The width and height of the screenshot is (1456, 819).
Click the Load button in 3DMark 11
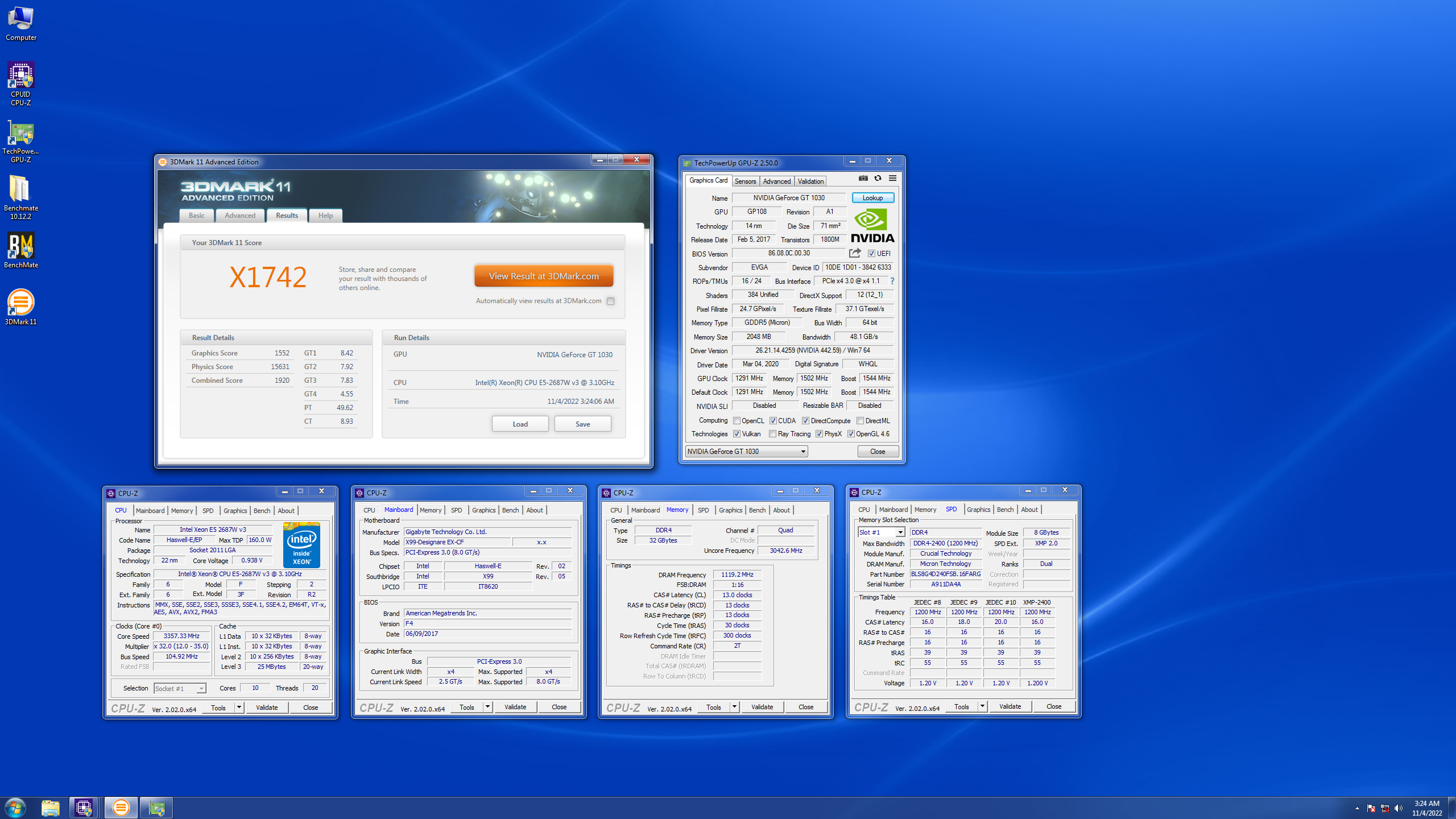pos(520,424)
